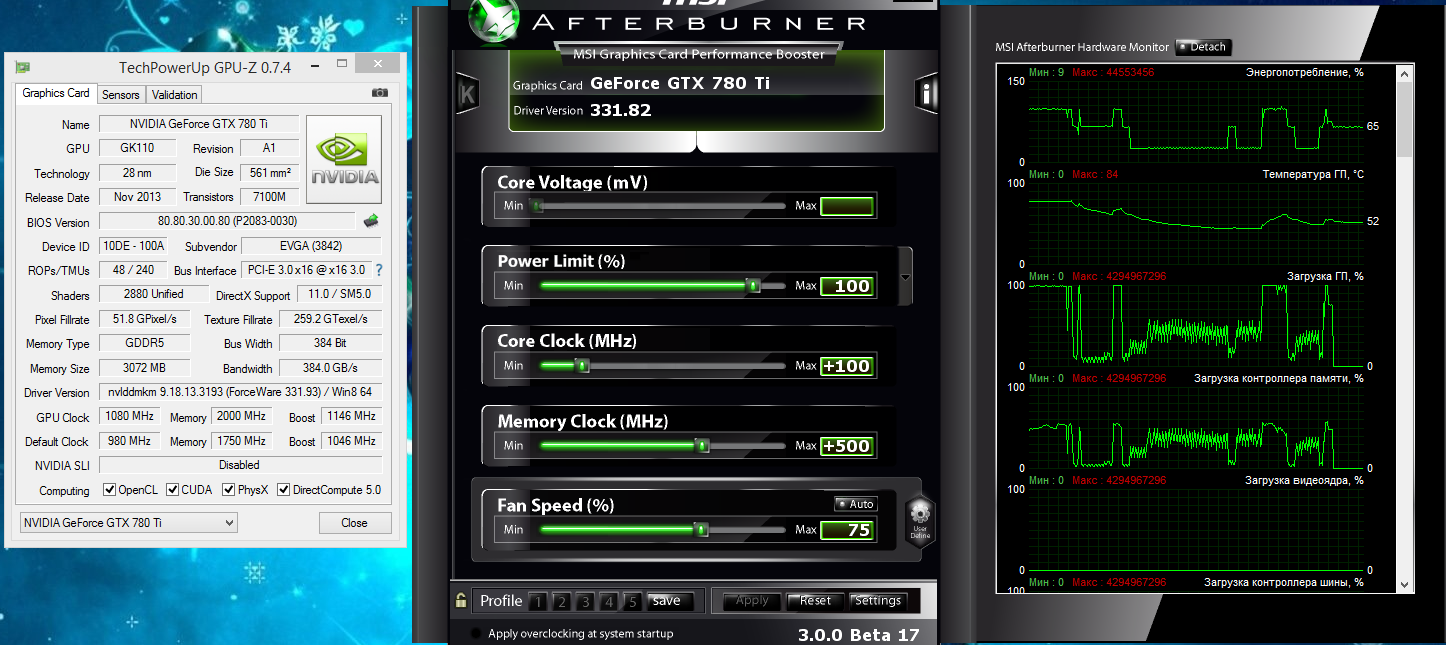Click the BIOS Version field value
Viewport: 1446px width, 645px height.
click(x=227, y=221)
